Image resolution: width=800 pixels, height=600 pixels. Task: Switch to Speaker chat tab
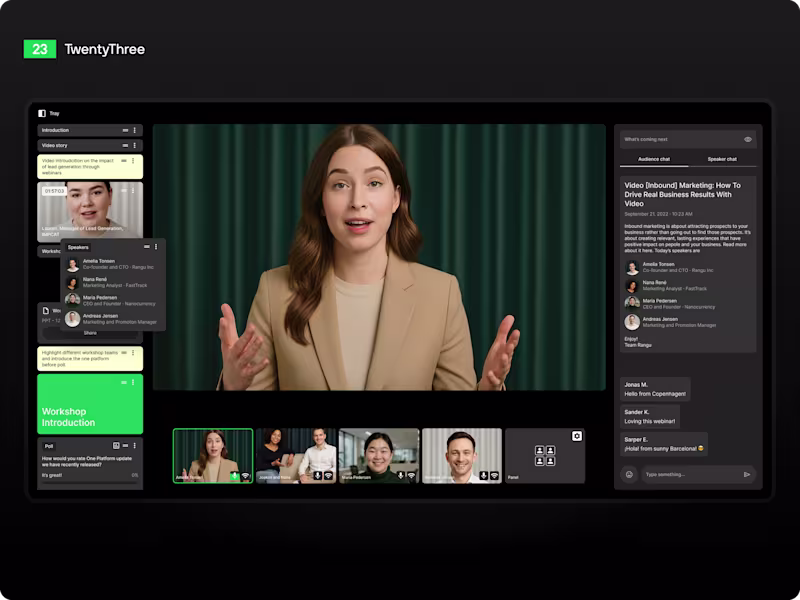[x=722, y=159]
